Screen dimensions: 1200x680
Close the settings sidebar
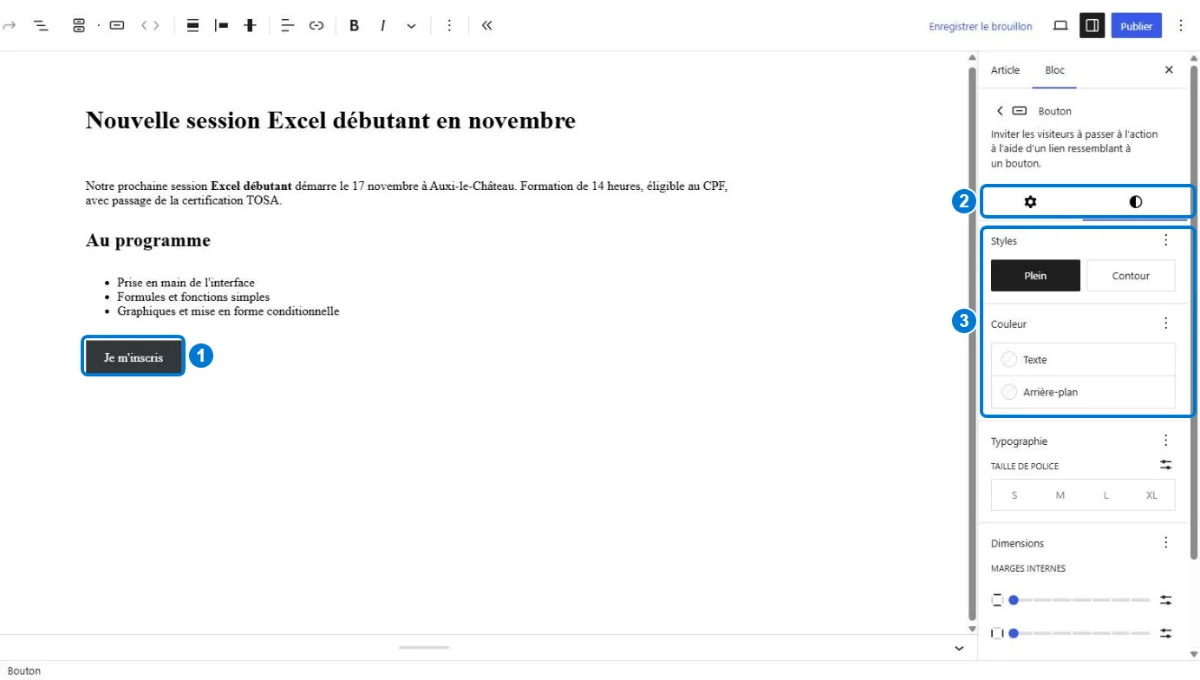tap(1169, 70)
